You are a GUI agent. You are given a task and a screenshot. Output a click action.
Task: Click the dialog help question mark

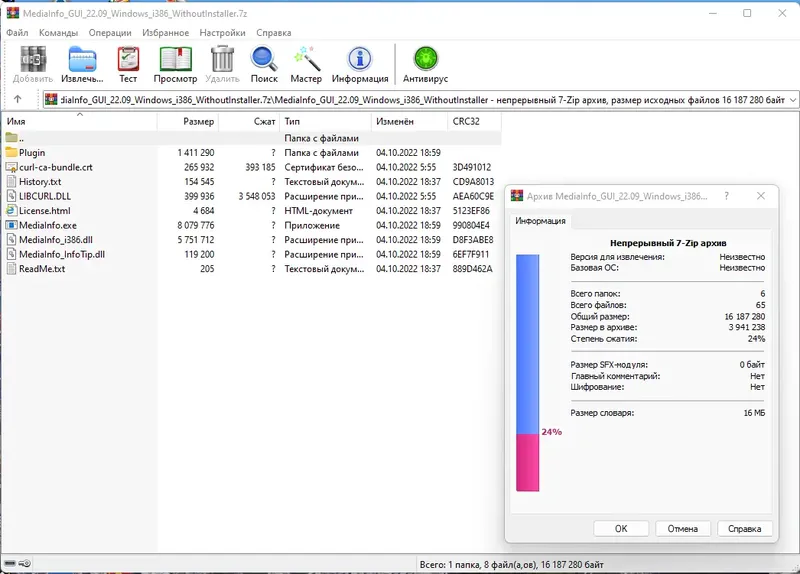coord(727,196)
